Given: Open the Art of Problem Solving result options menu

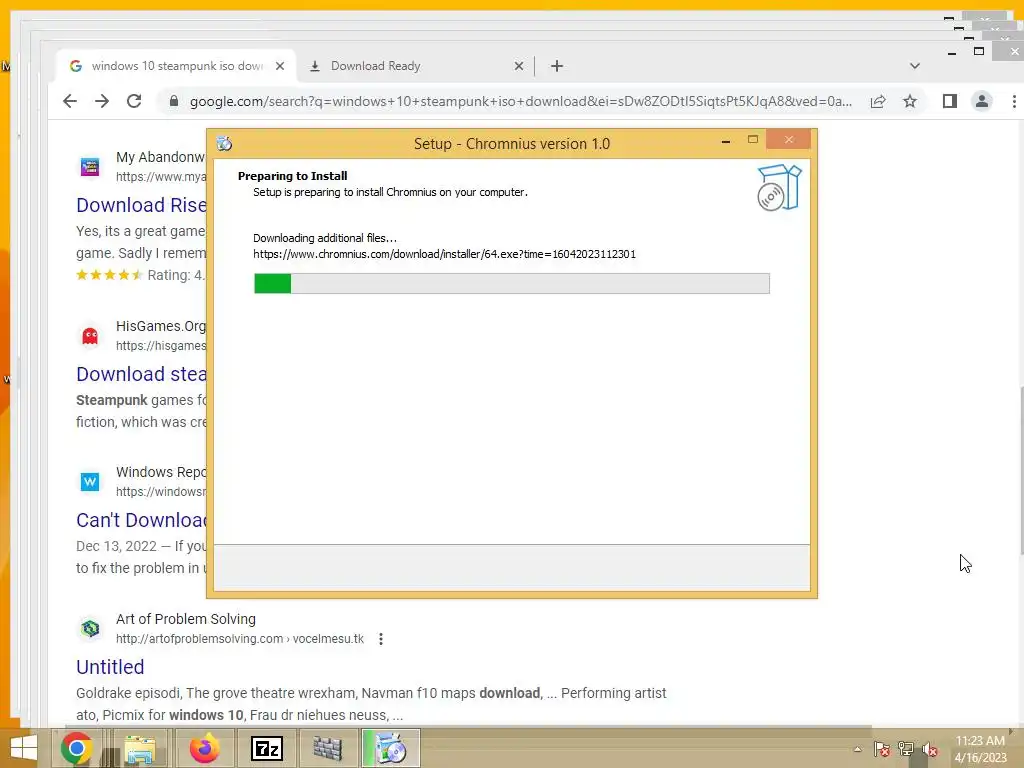Looking at the screenshot, I should pyautogui.click(x=381, y=639).
